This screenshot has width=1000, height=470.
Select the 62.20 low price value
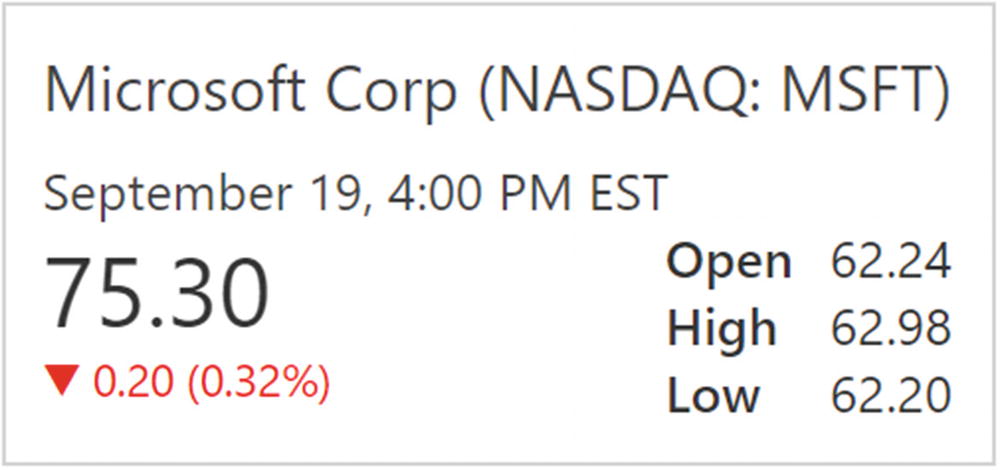coord(890,396)
